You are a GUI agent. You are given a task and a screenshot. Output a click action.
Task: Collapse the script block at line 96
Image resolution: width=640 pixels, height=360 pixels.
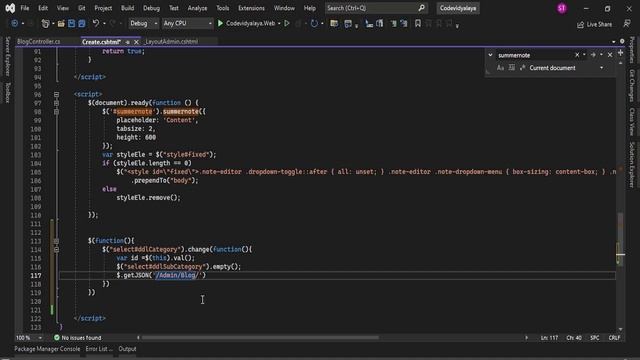point(56,94)
